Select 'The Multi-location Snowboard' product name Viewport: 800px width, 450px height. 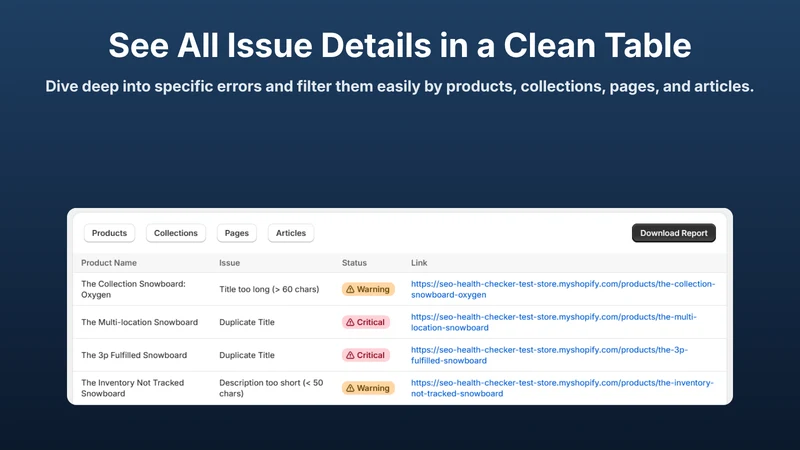[x=139, y=322]
